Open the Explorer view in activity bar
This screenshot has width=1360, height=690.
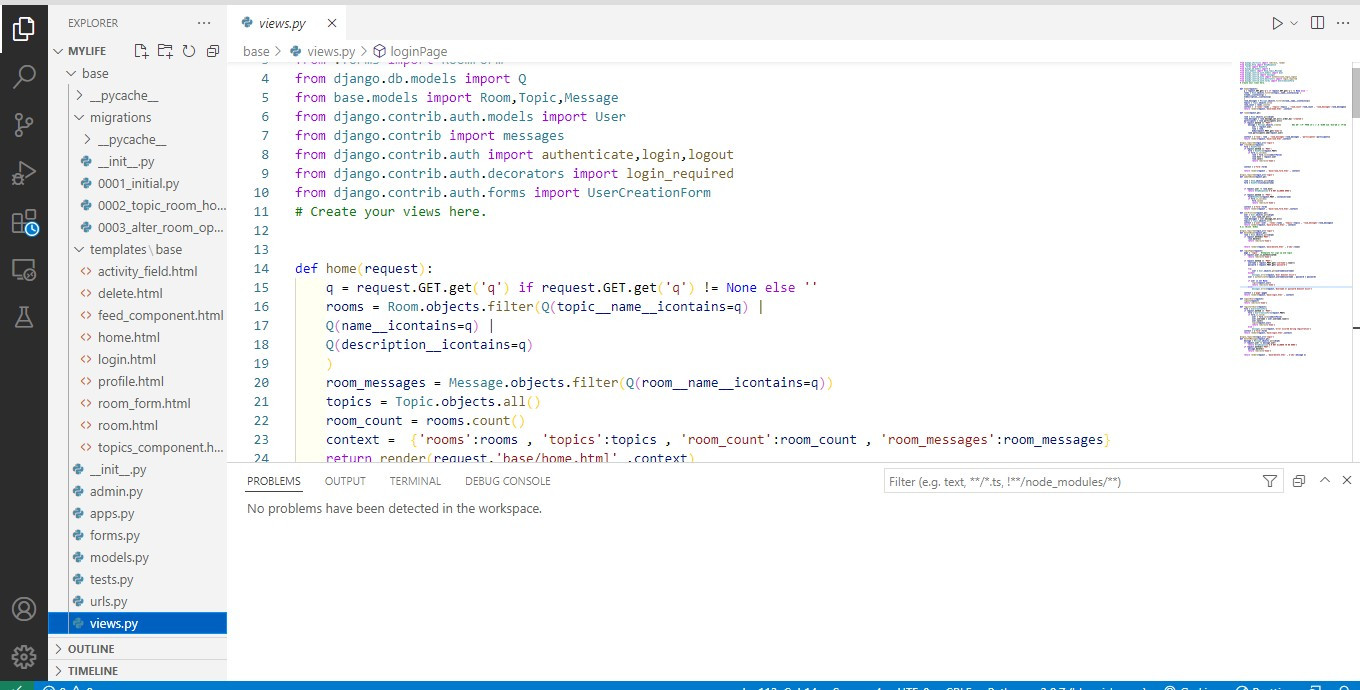pyautogui.click(x=23, y=29)
